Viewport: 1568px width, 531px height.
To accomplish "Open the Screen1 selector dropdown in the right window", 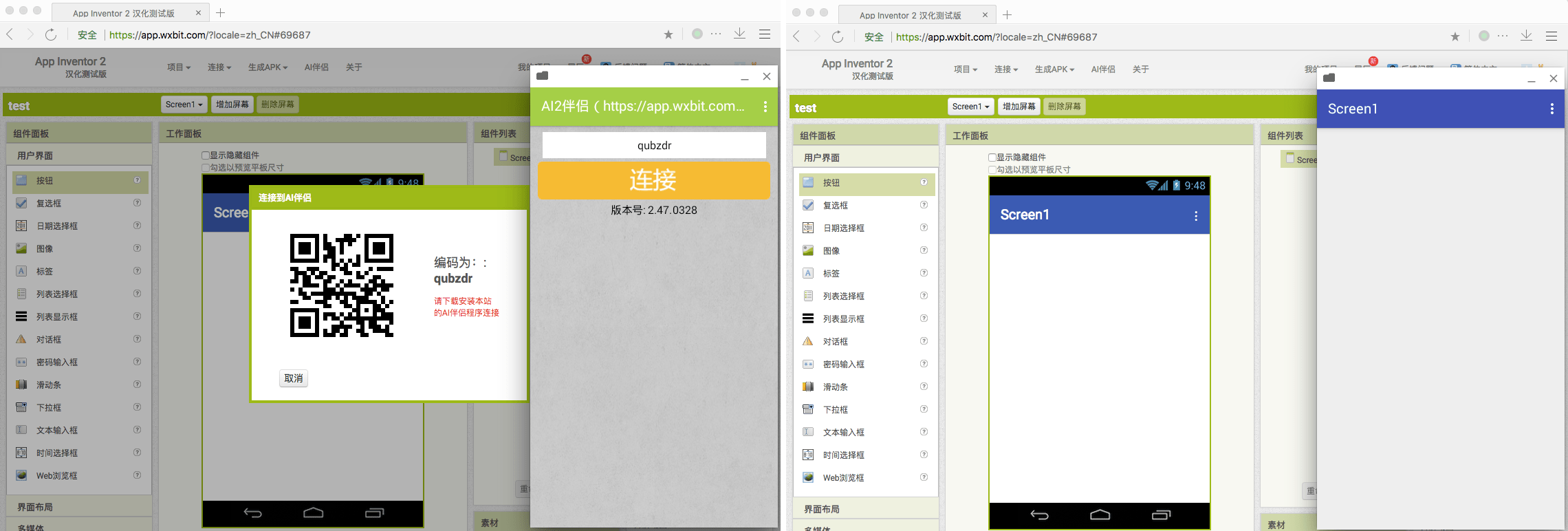I will 971,107.
